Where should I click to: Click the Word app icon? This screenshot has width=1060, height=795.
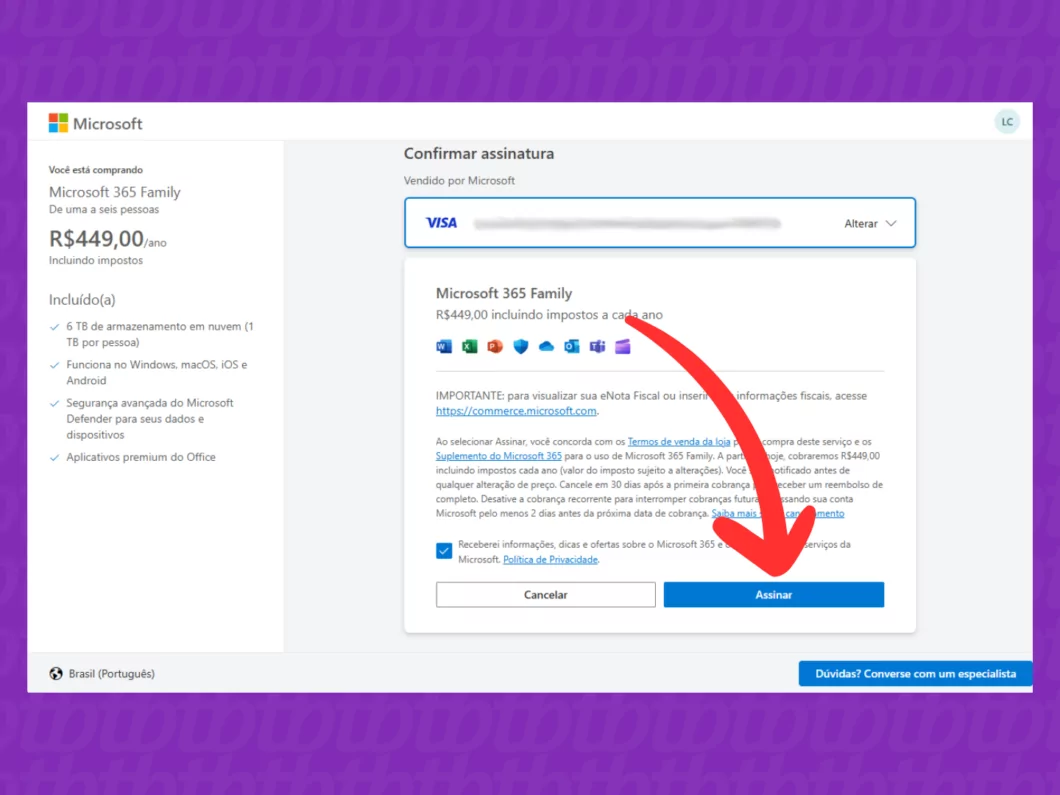tap(444, 347)
